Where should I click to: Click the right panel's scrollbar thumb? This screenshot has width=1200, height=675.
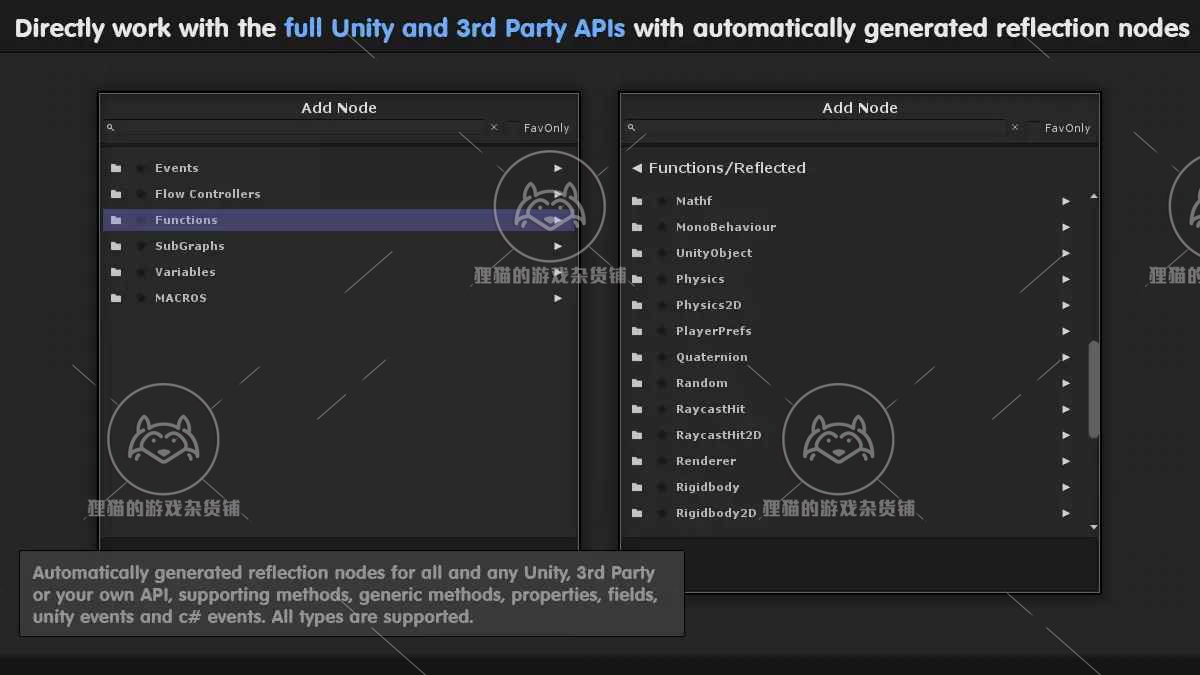pyautogui.click(x=1093, y=389)
